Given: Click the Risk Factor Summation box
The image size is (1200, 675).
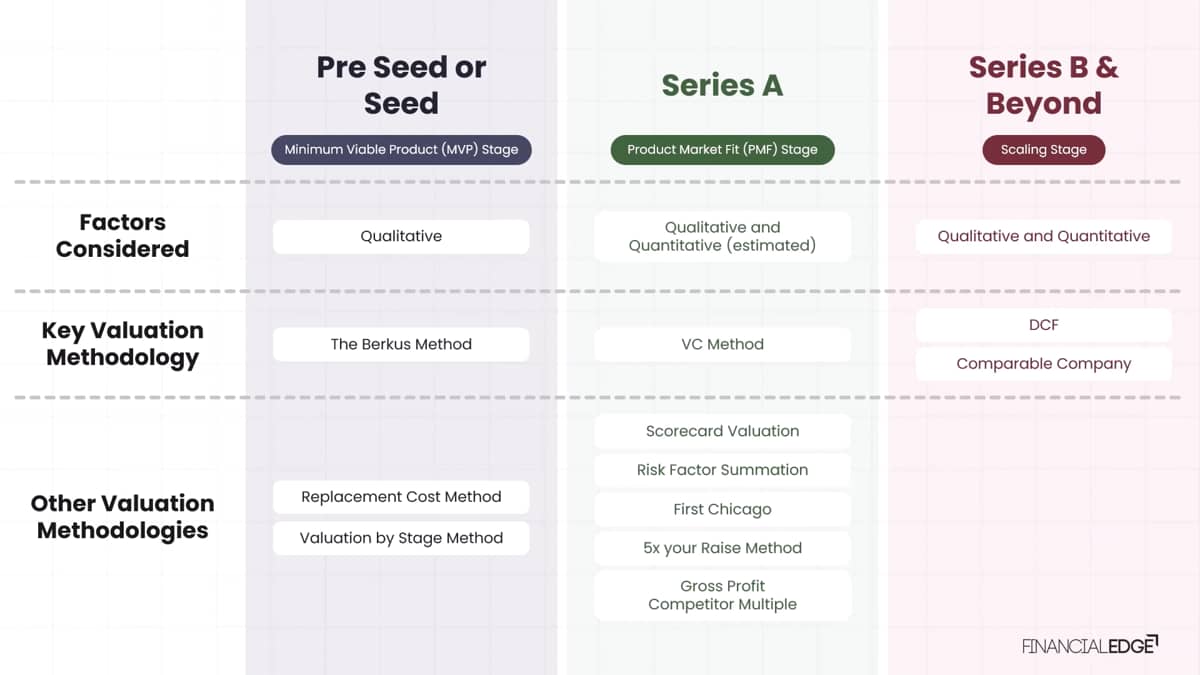Looking at the screenshot, I should (722, 470).
